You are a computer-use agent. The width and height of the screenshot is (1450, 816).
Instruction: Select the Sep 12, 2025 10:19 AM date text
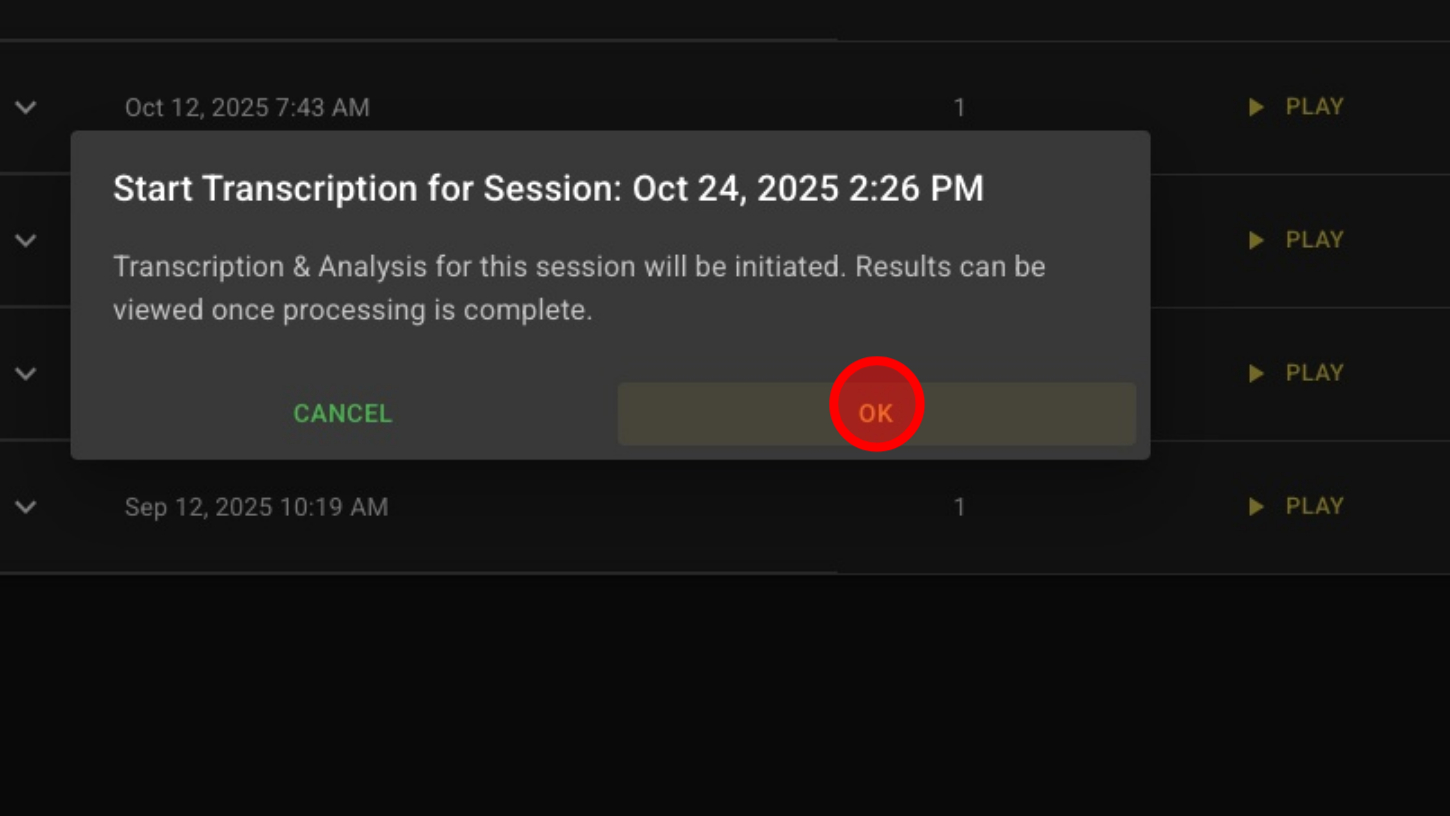click(x=256, y=507)
